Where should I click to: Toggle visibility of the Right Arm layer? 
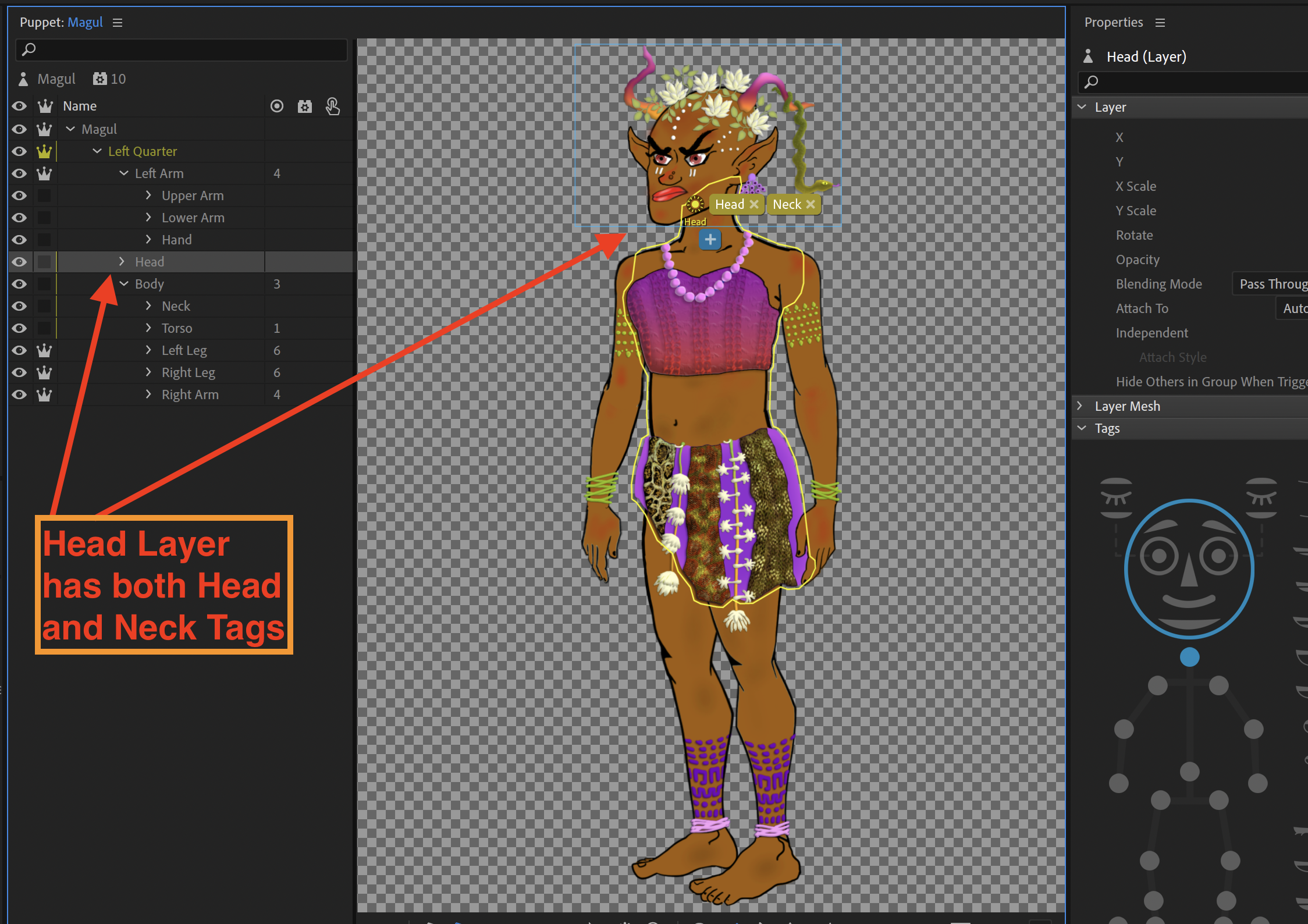tap(19, 395)
